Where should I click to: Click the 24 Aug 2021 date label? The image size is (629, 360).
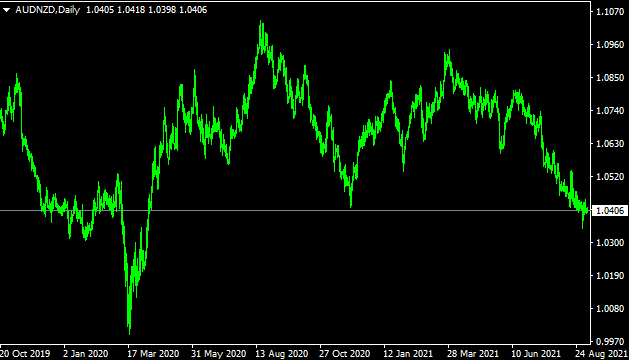[x=601, y=354]
